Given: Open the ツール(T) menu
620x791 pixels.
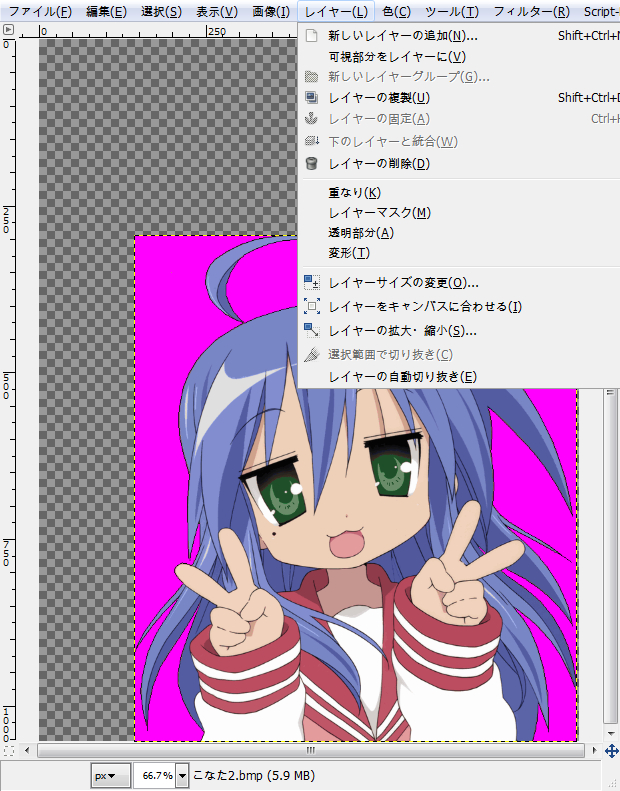Looking at the screenshot, I should tap(452, 11).
